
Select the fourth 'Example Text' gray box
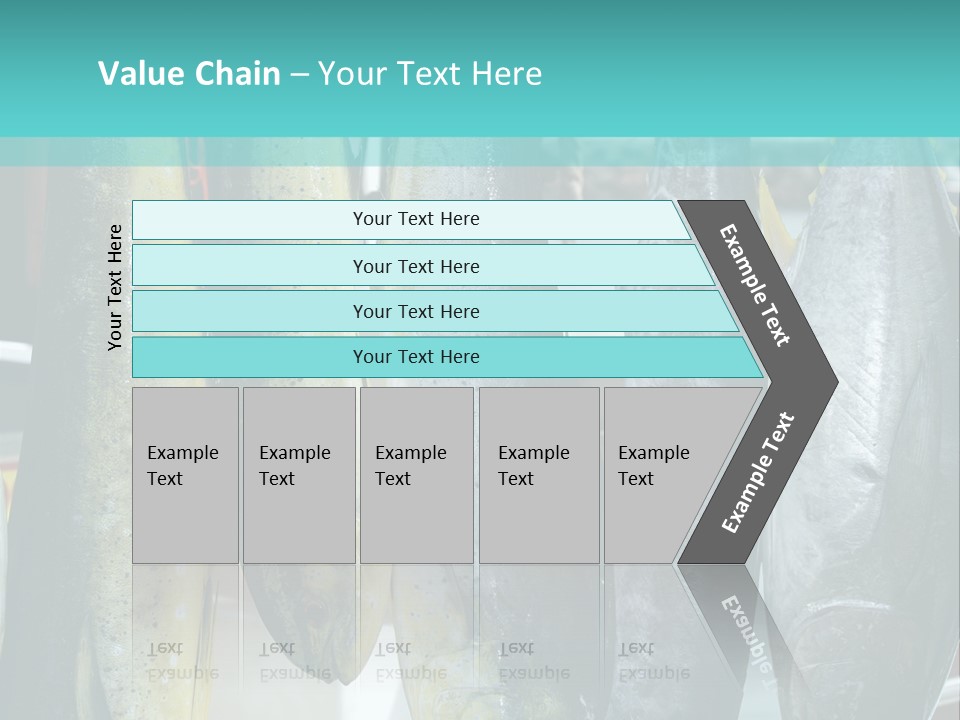pyautogui.click(x=538, y=475)
